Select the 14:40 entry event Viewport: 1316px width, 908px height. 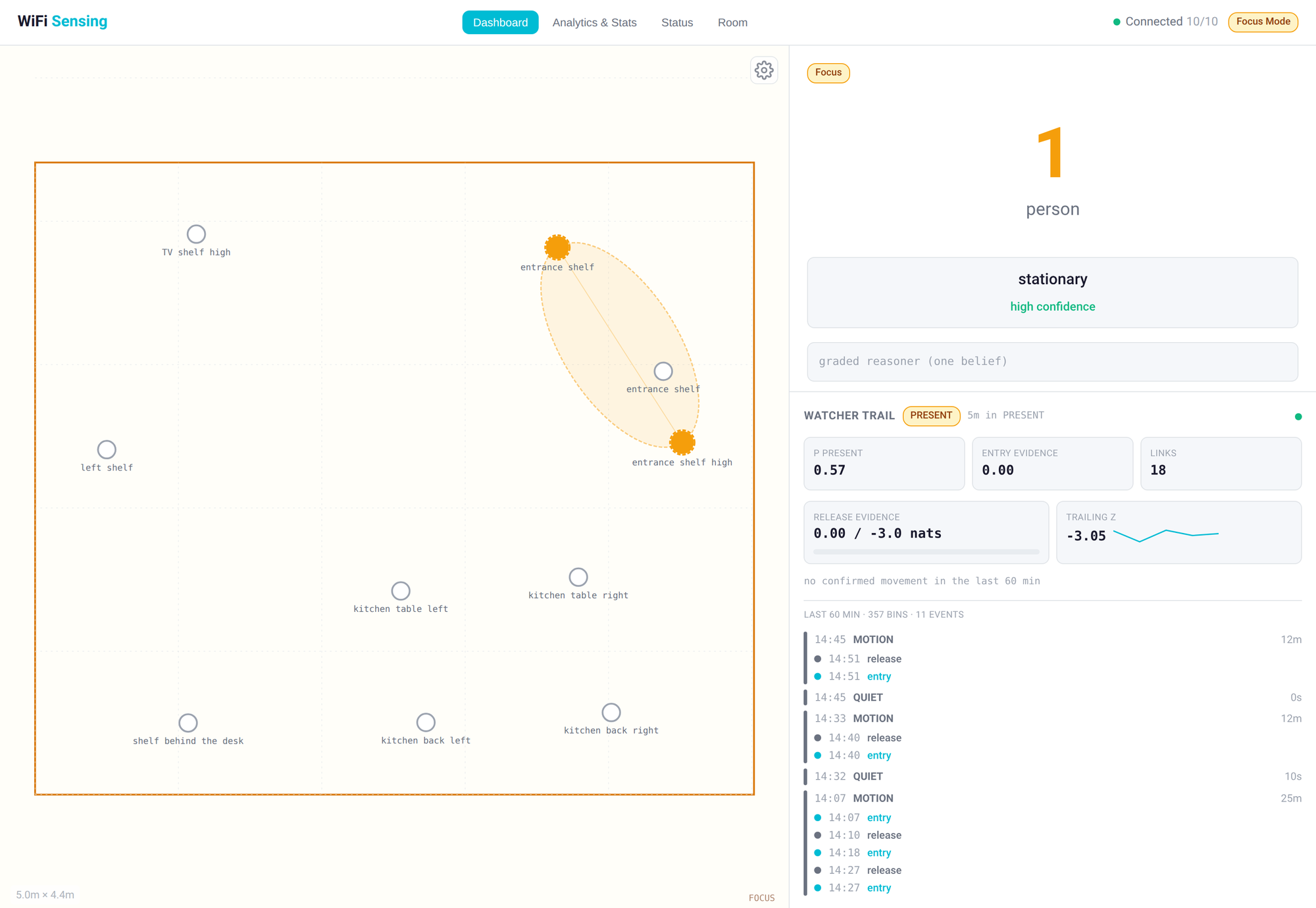pos(853,755)
